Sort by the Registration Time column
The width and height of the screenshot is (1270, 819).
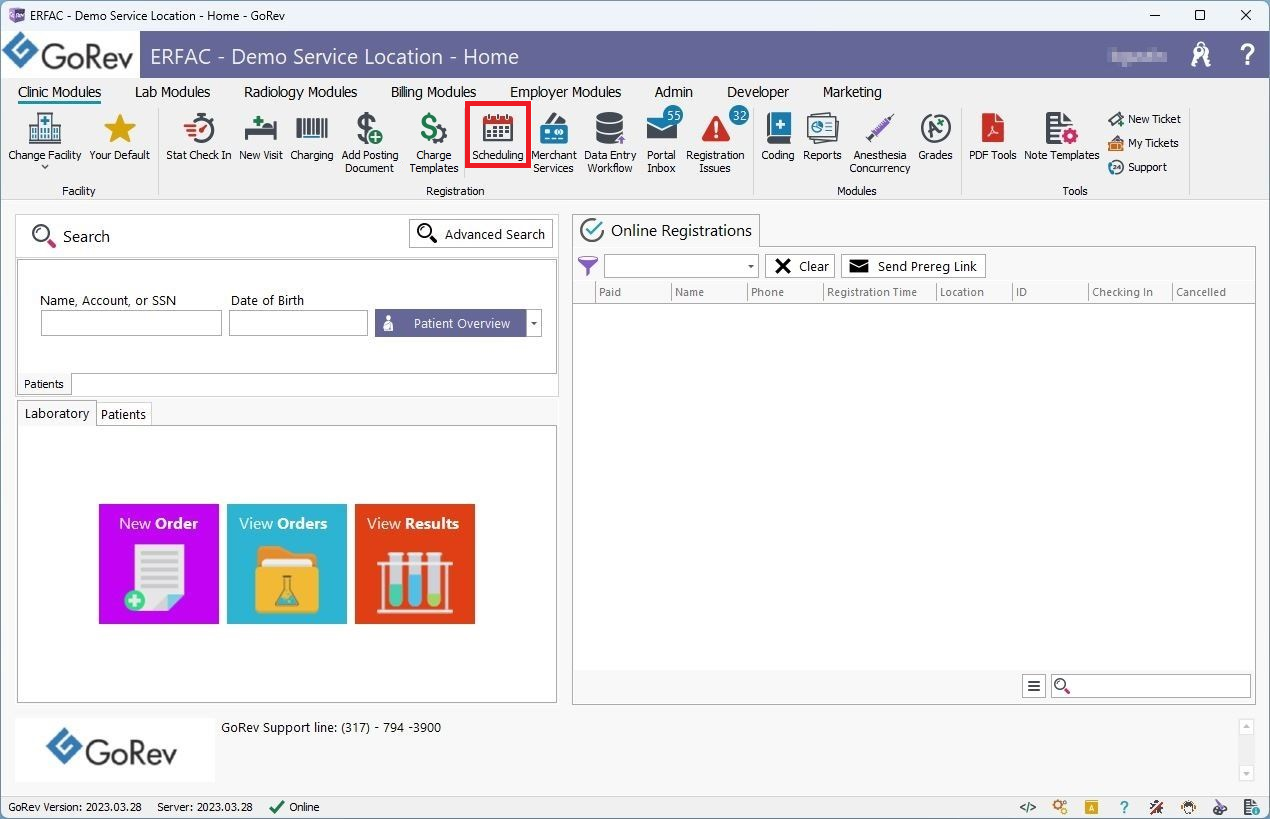point(879,292)
